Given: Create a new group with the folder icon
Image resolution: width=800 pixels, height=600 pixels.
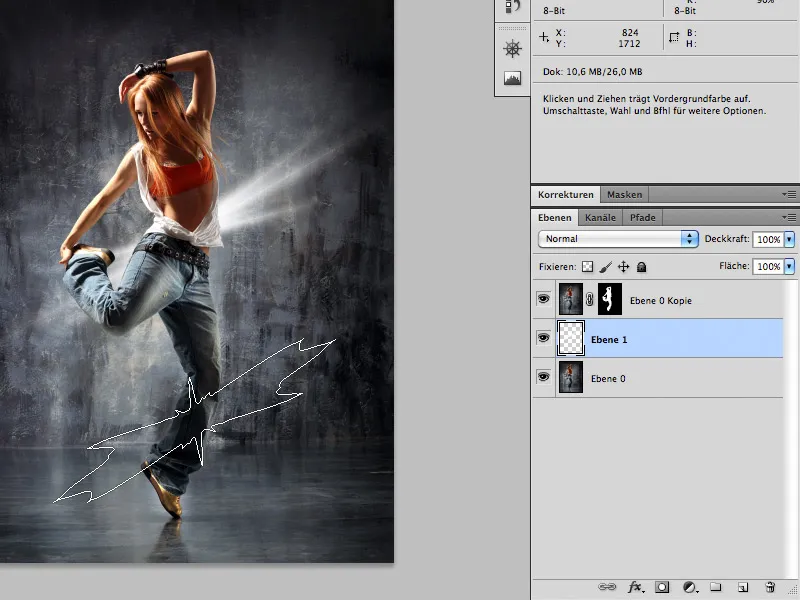Looking at the screenshot, I should pyautogui.click(x=715, y=587).
